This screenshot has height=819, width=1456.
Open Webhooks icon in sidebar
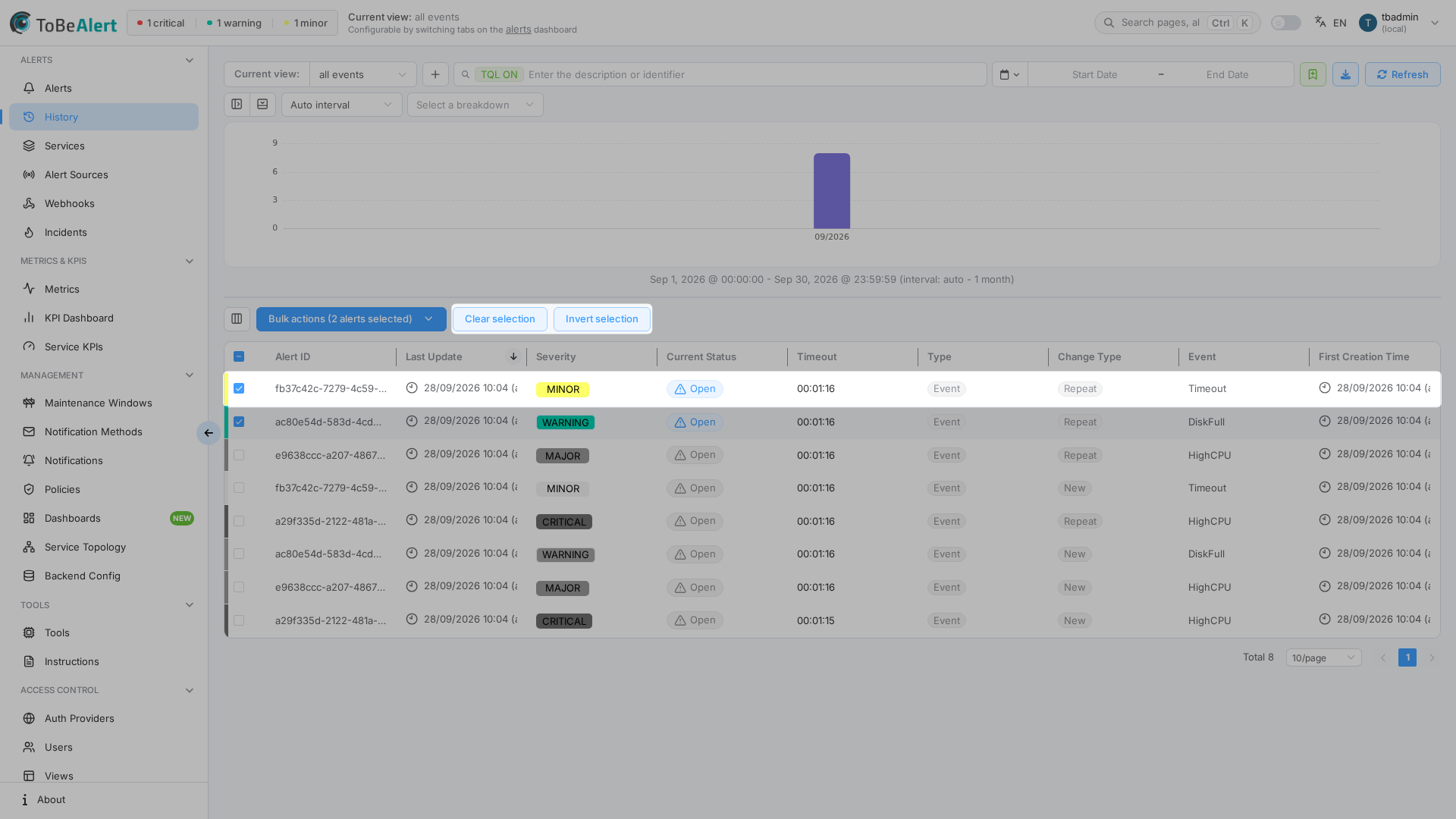click(29, 203)
